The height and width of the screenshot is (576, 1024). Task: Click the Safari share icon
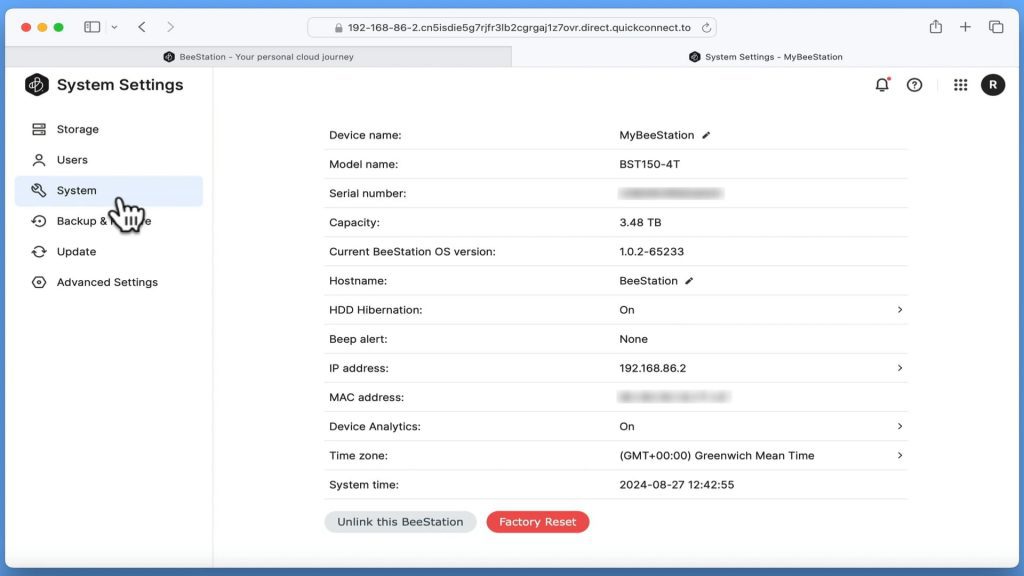(x=936, y=27)
